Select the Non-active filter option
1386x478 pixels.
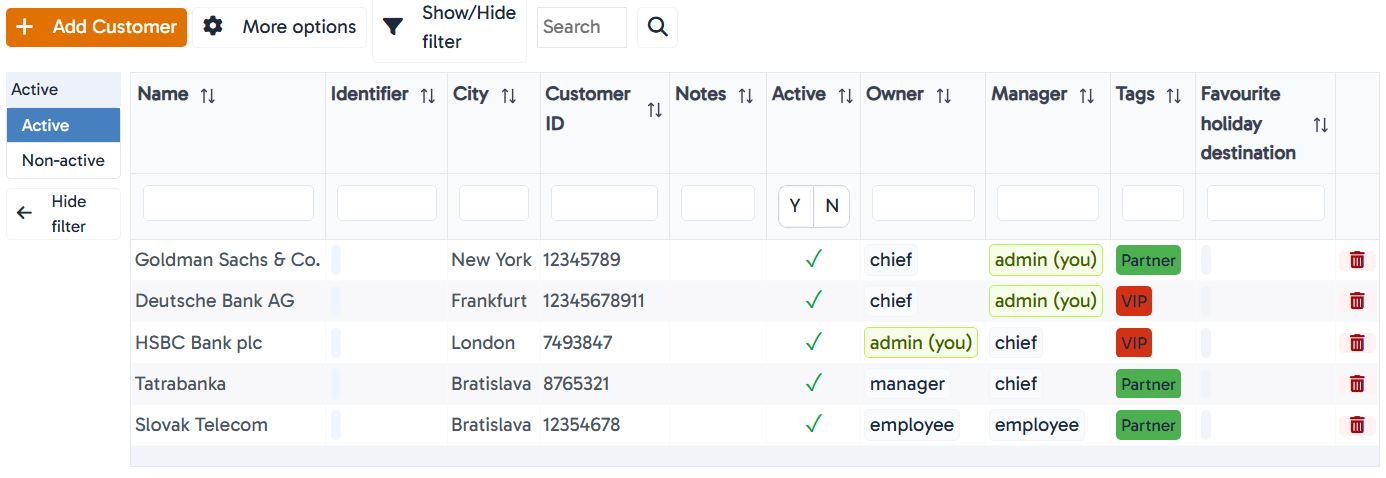click(x=63, y=160)
